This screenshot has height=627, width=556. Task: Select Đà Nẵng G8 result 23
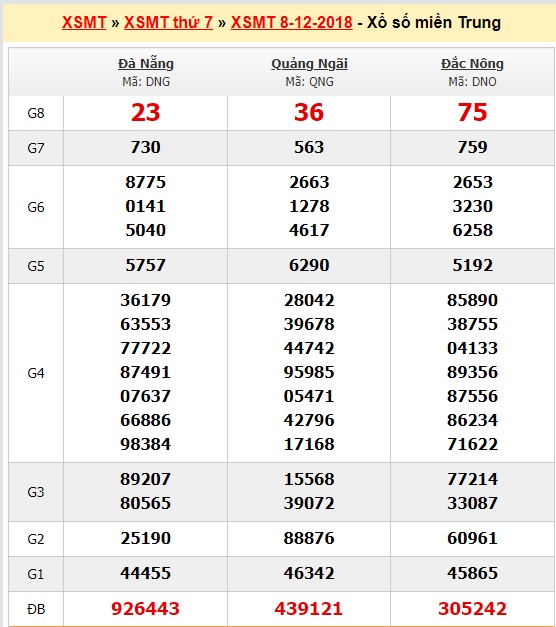[146, 112]
